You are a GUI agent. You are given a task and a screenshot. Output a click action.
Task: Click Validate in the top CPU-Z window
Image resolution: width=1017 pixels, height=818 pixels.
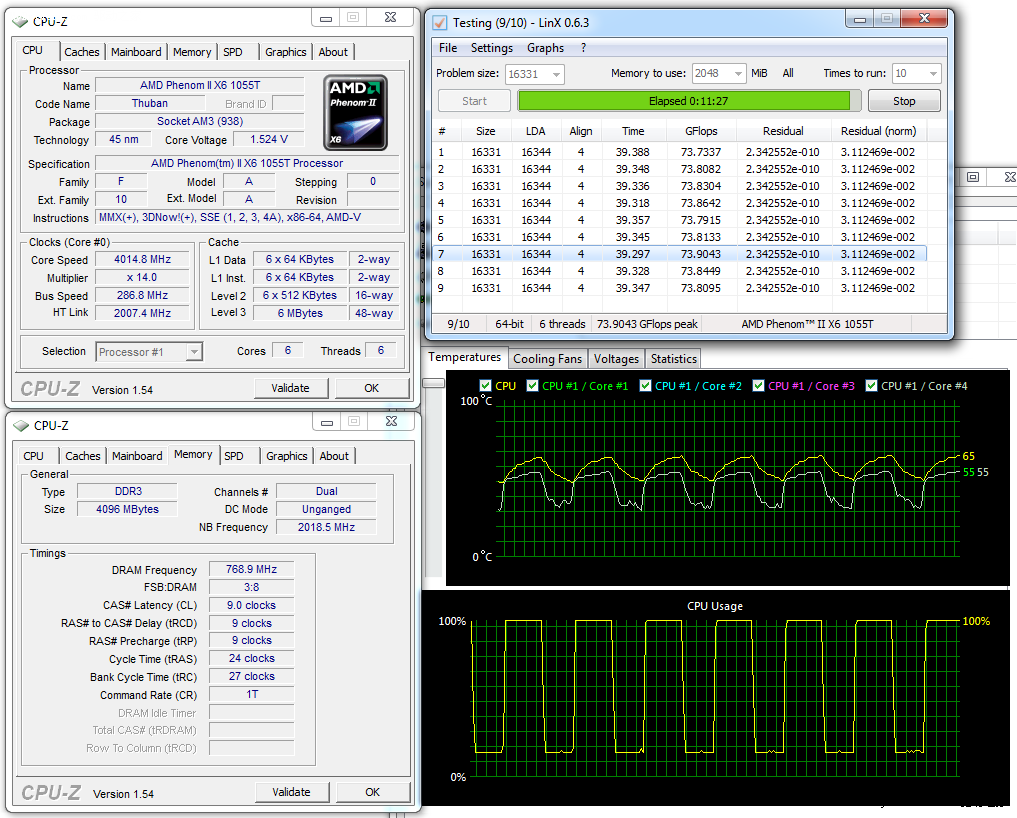click(290, 388)
